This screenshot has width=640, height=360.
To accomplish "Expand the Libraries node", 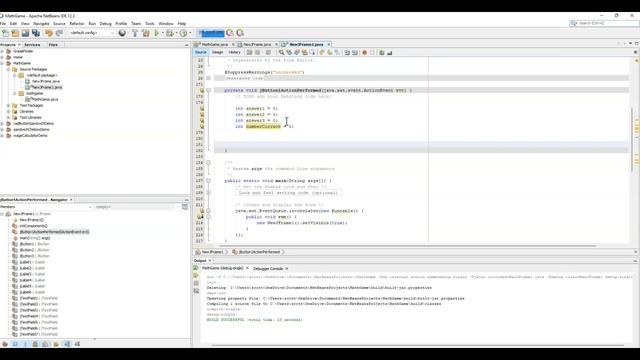I will pos(8,111).
